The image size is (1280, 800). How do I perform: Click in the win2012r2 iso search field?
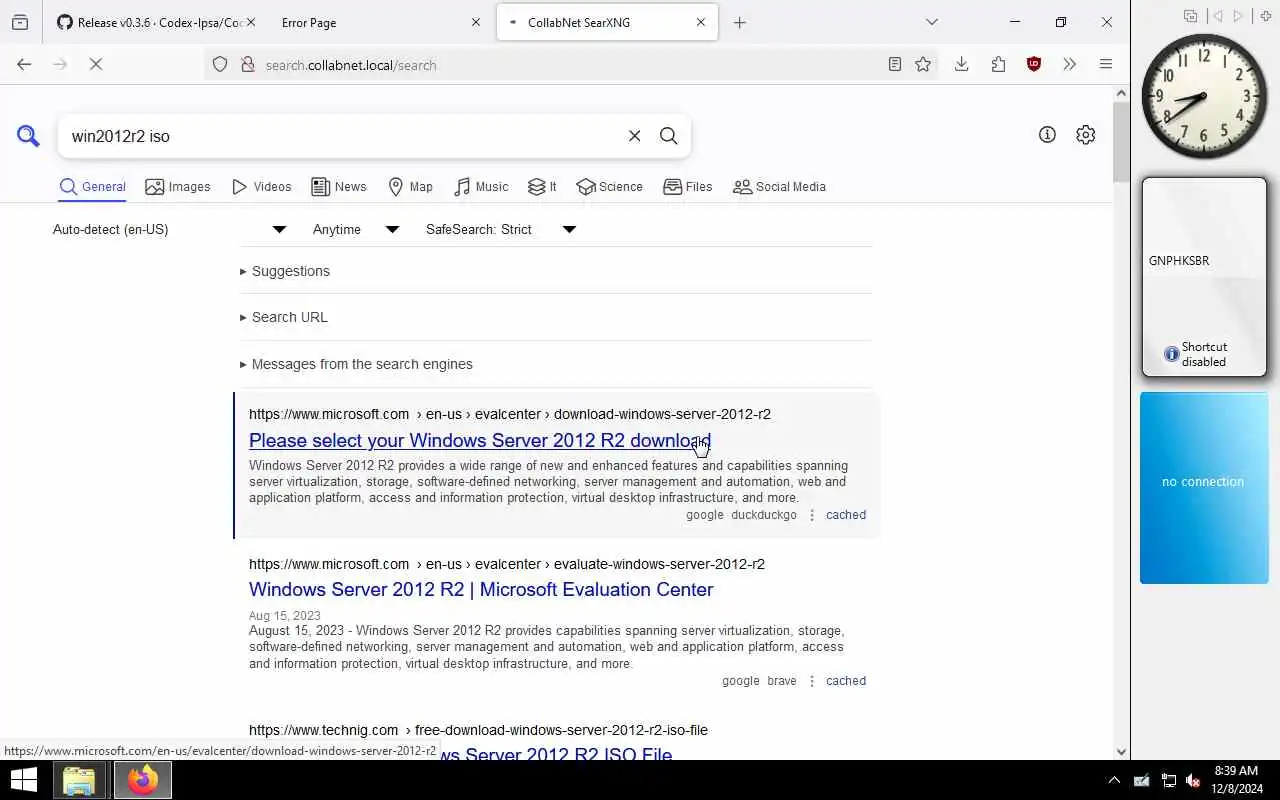click(x=340, y=136)
